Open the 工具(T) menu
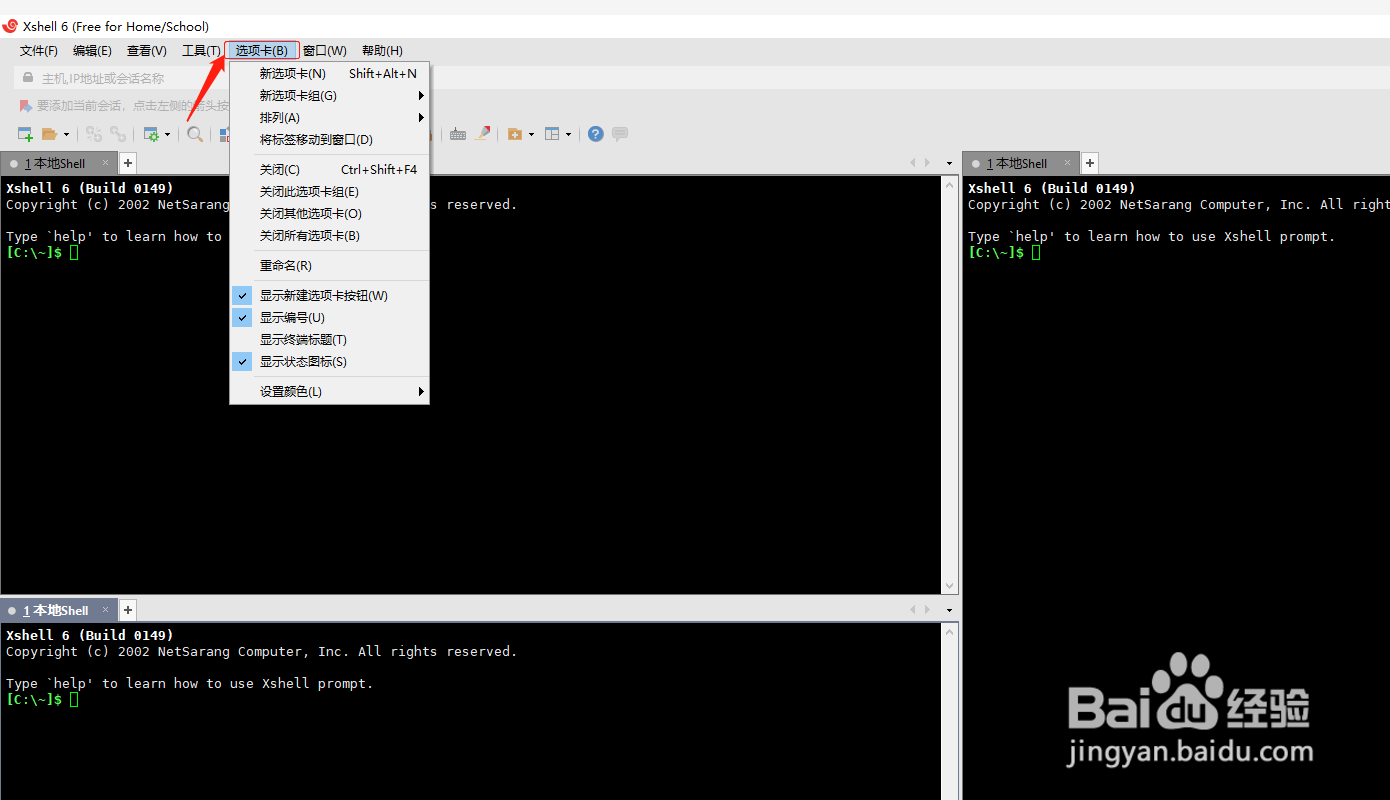This screenshot has height=800, width=1390. pyautogui.click(x=201, y=51)
